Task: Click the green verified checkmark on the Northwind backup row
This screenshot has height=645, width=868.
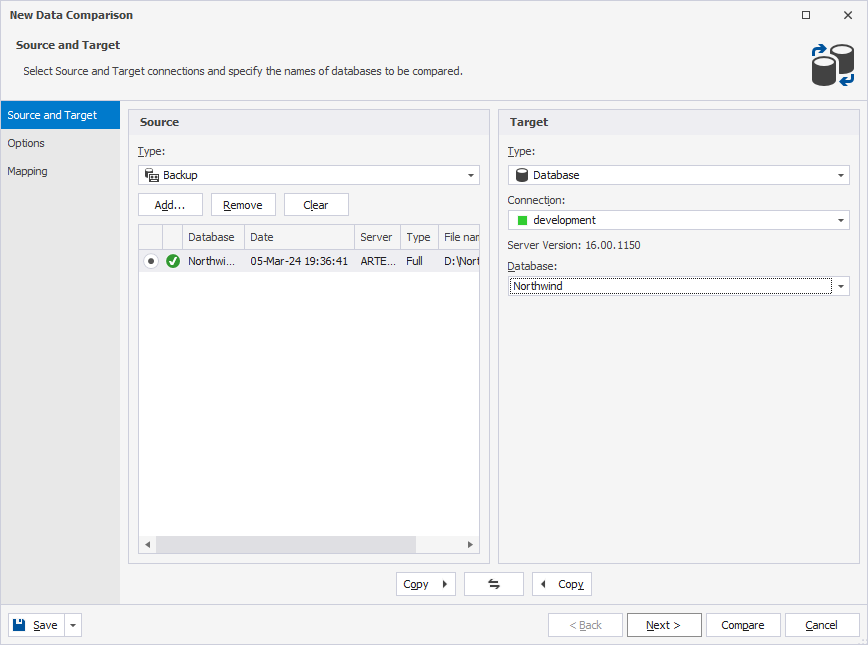Action: point(172,260)
